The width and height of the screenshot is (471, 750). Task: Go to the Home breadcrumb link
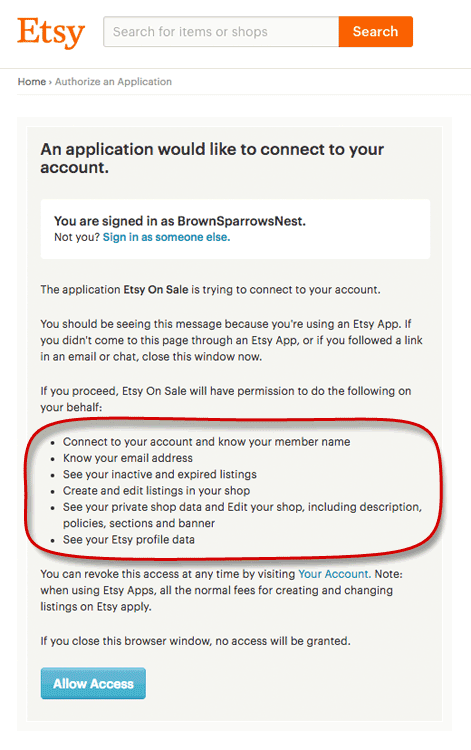(32, 82)
